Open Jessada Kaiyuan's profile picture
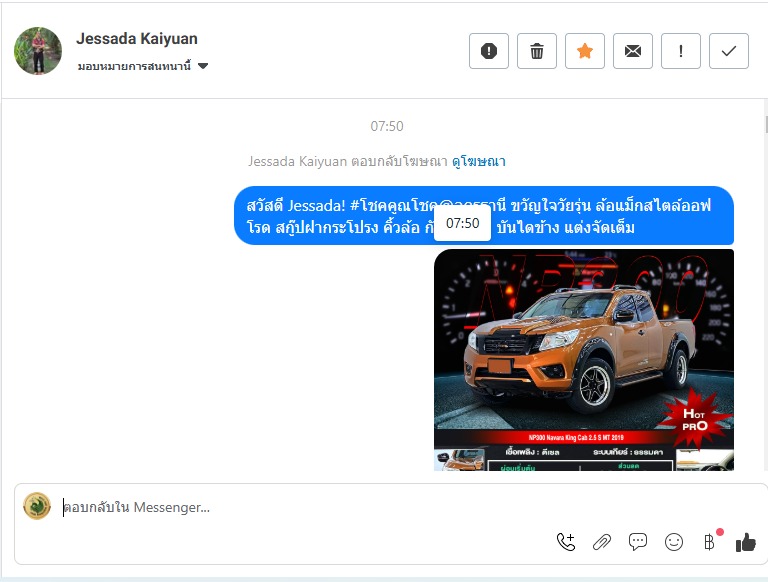The width and height of the screenshot is (768, 582). point(38,51)
